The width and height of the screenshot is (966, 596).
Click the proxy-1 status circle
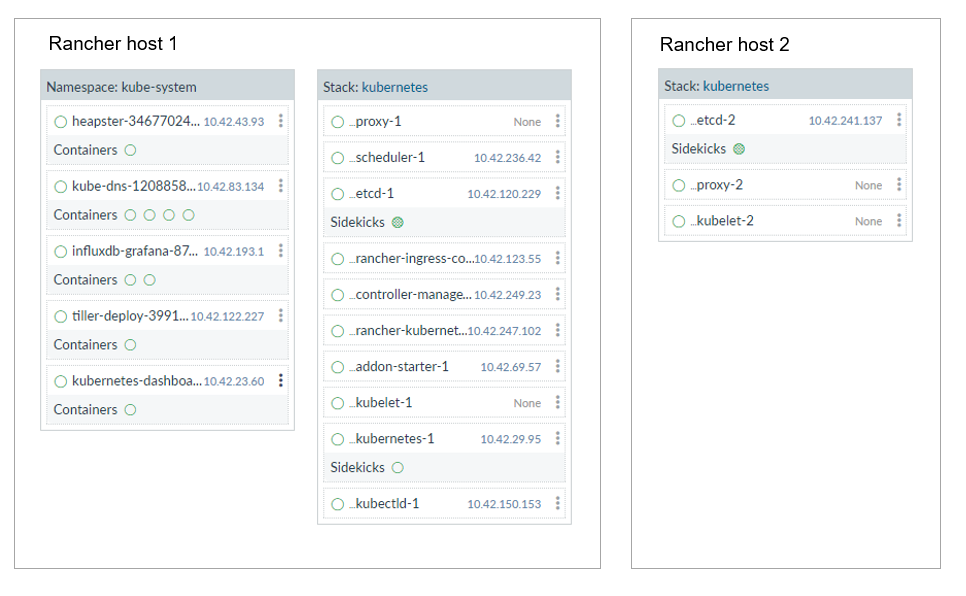pyautogui.click(x=338, y=122)
